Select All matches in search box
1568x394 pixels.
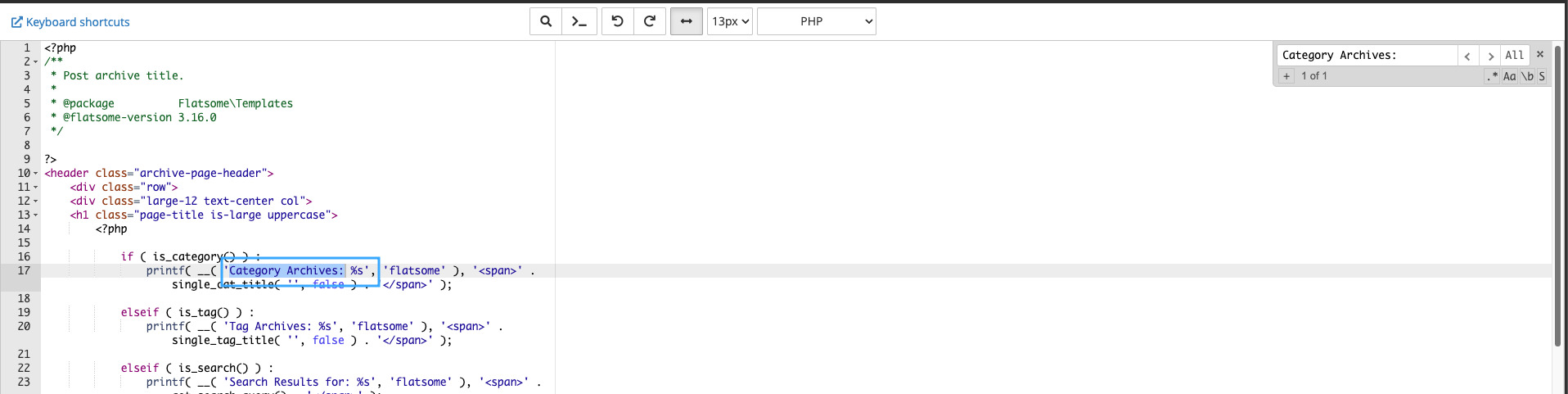click(x=1515, y=55)
